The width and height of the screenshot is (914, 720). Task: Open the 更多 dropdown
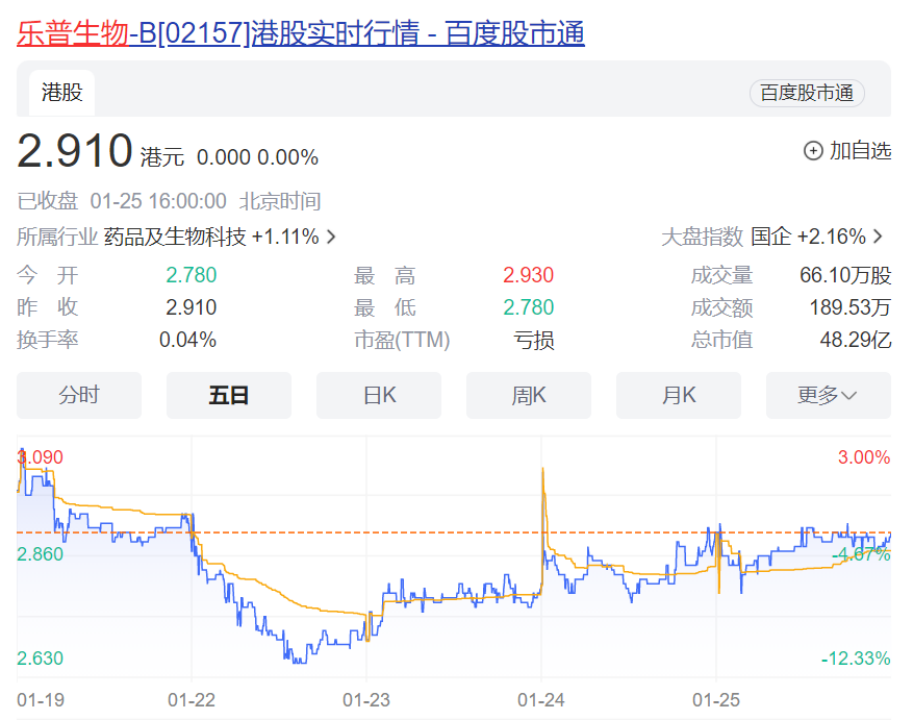(828, 395)
